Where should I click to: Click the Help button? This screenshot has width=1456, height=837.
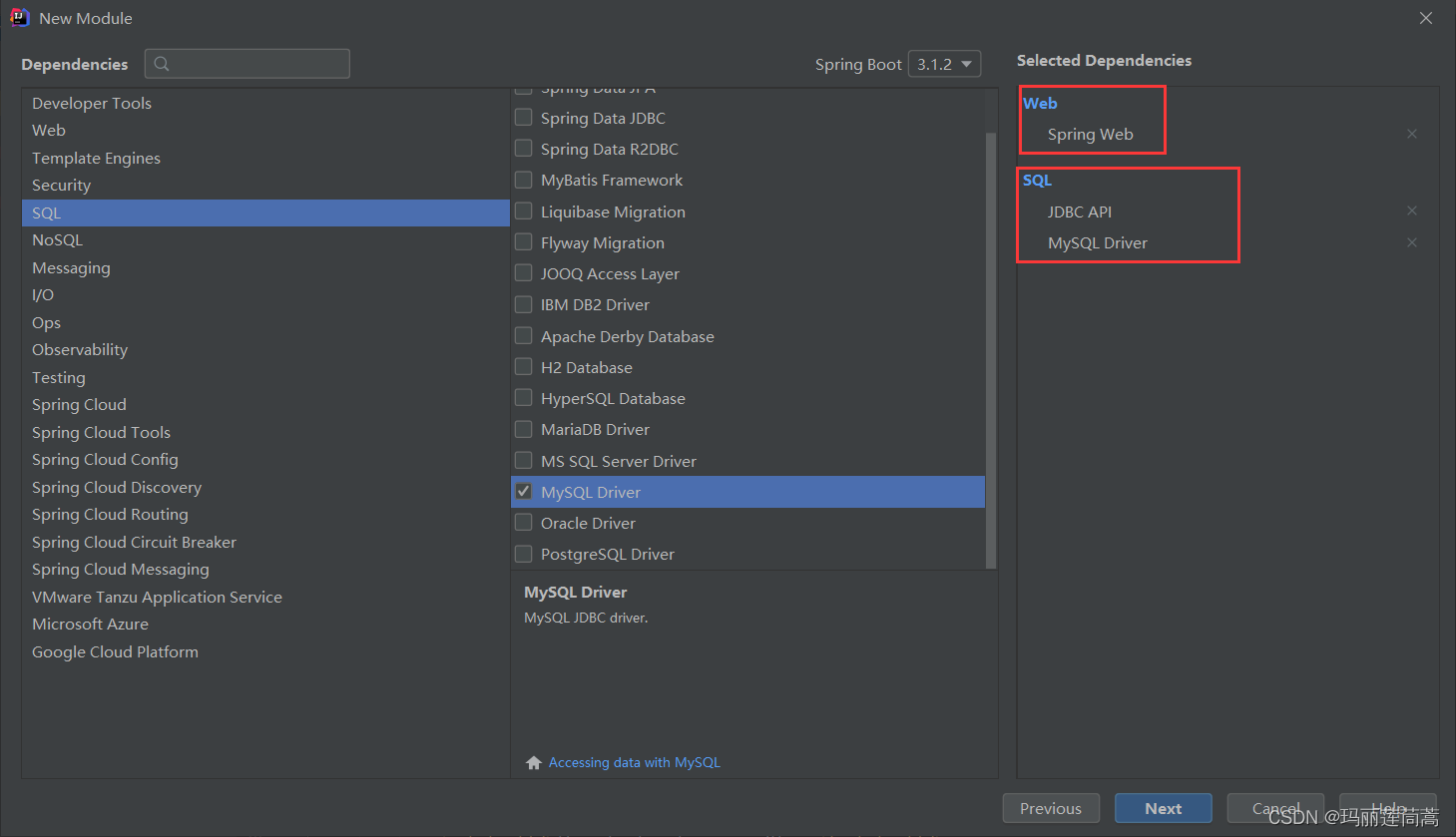pos(1388,808)
